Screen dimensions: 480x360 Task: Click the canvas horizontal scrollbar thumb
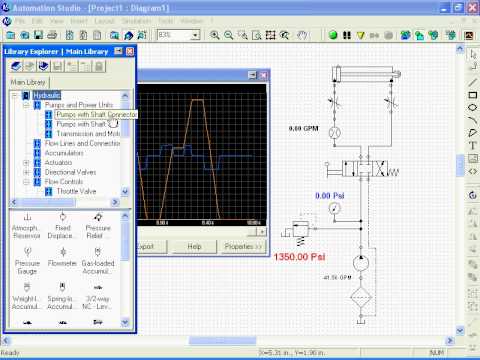222,341
